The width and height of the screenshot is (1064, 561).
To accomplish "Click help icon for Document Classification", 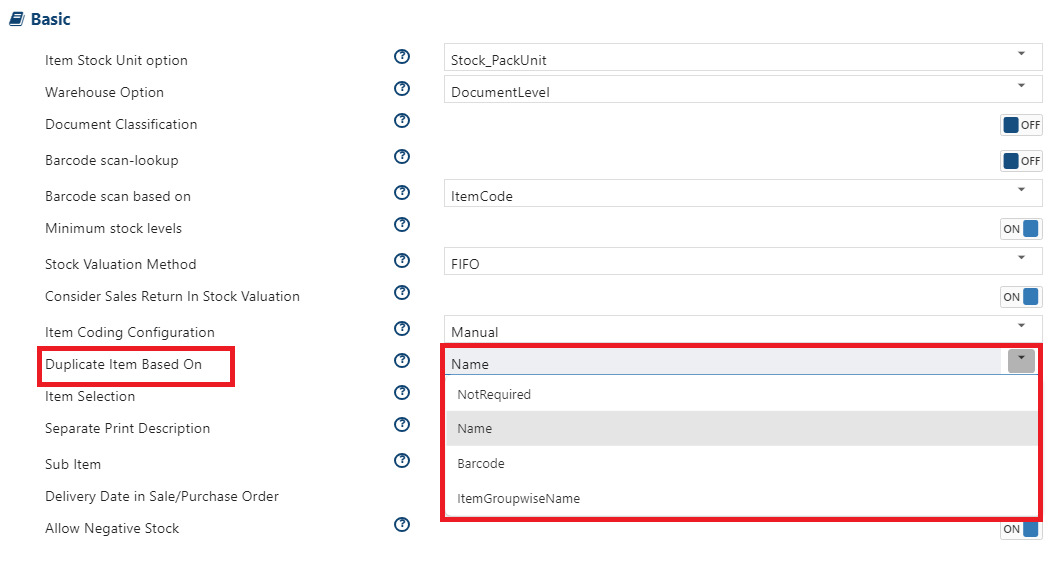I will [x=402, y=120].
